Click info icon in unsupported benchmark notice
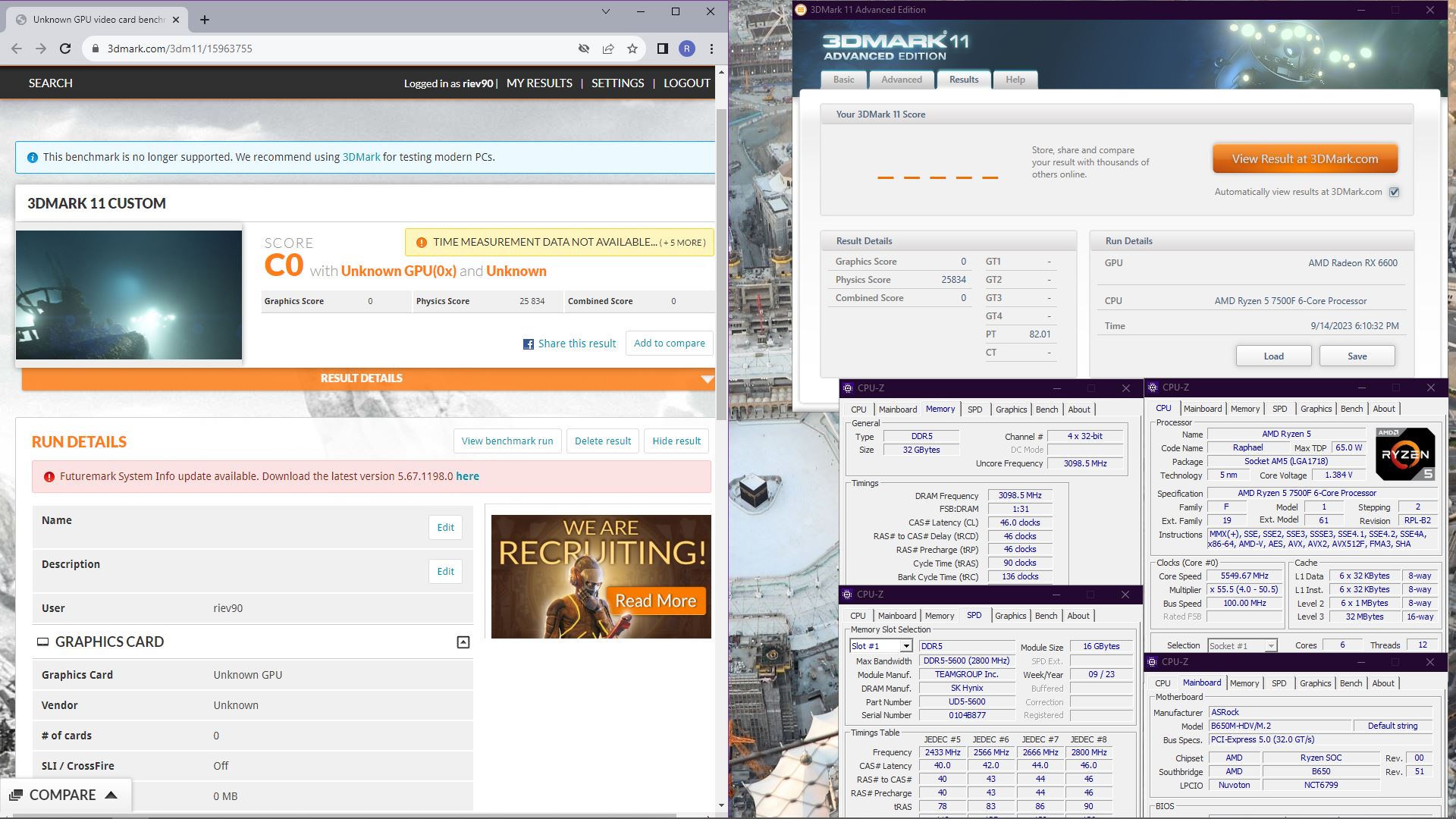The image size is (1456, 819). click(x=33, y=158)
